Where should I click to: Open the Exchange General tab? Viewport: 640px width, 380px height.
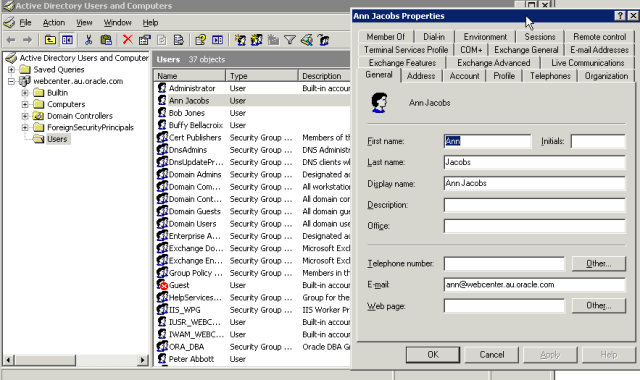point(526,50)
